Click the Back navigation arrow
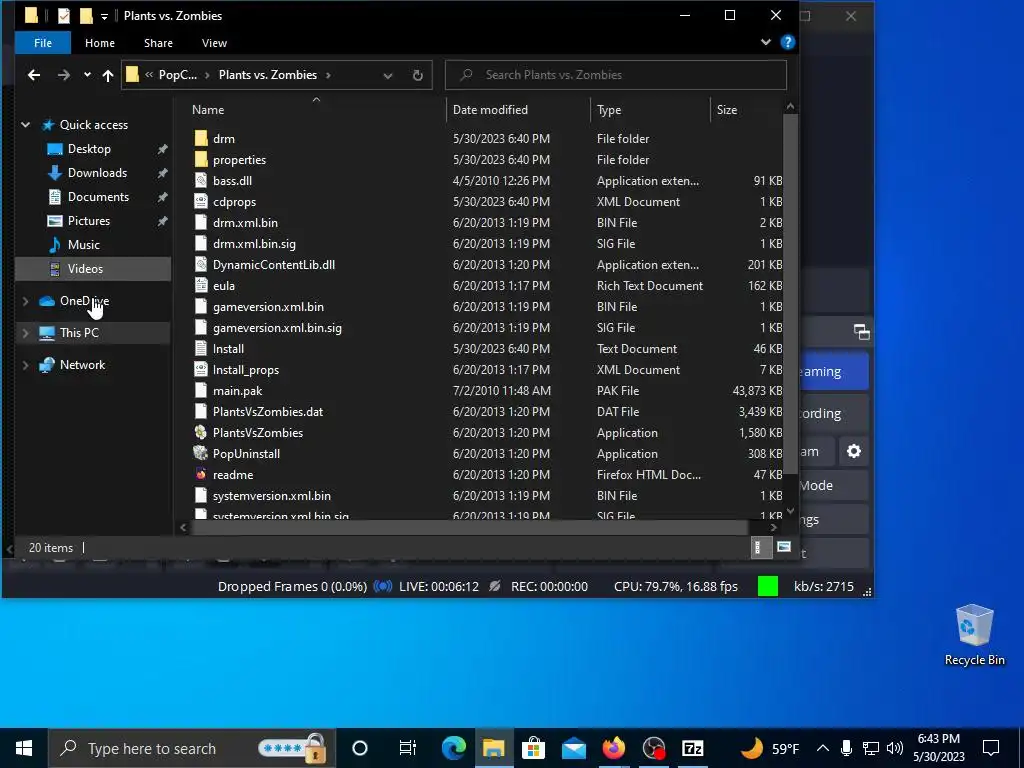Viewport: 1024px width, 768px height. click(x=34, y=75)
